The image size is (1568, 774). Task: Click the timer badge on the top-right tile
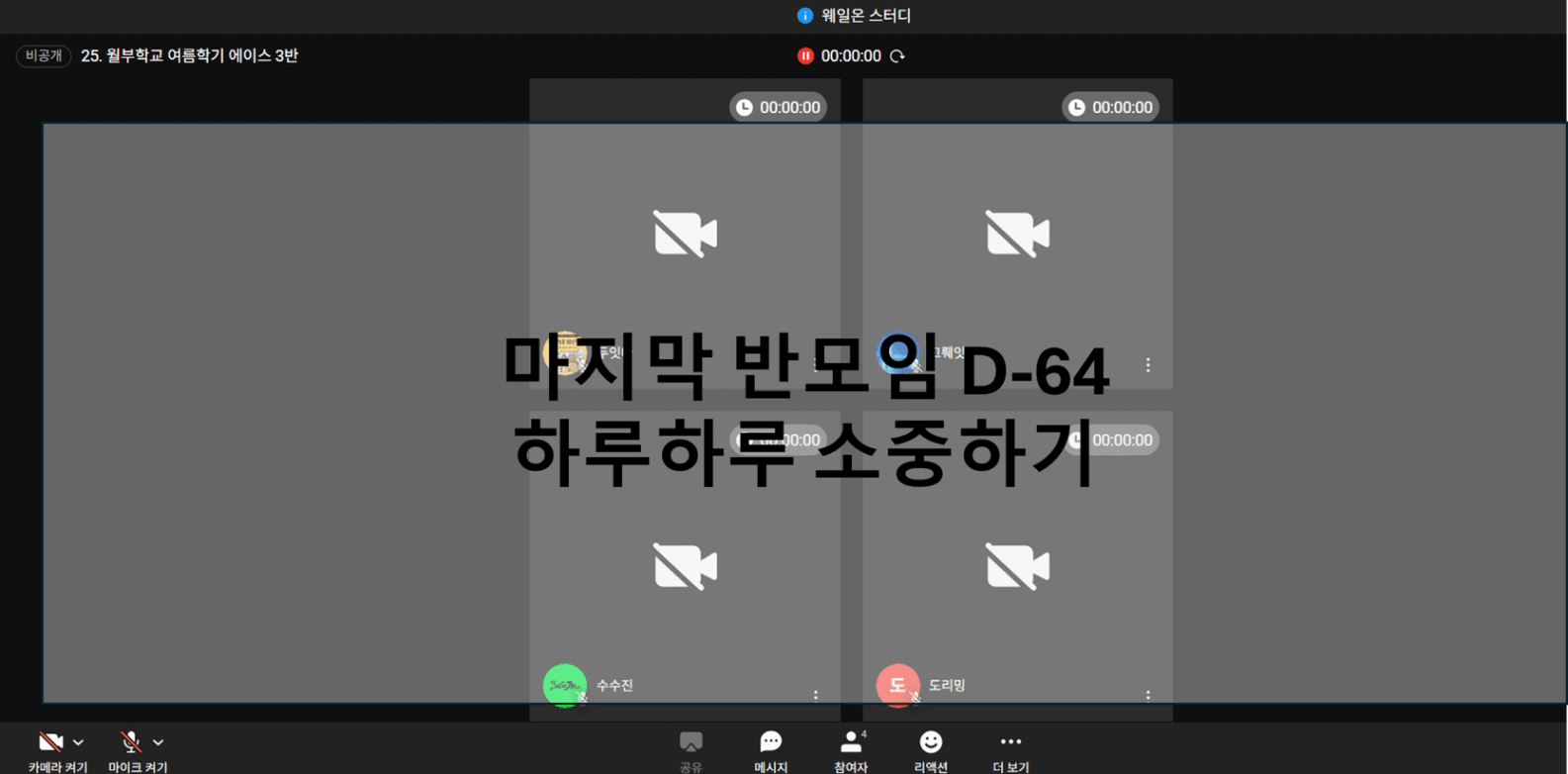click(x=1110, y=107)
